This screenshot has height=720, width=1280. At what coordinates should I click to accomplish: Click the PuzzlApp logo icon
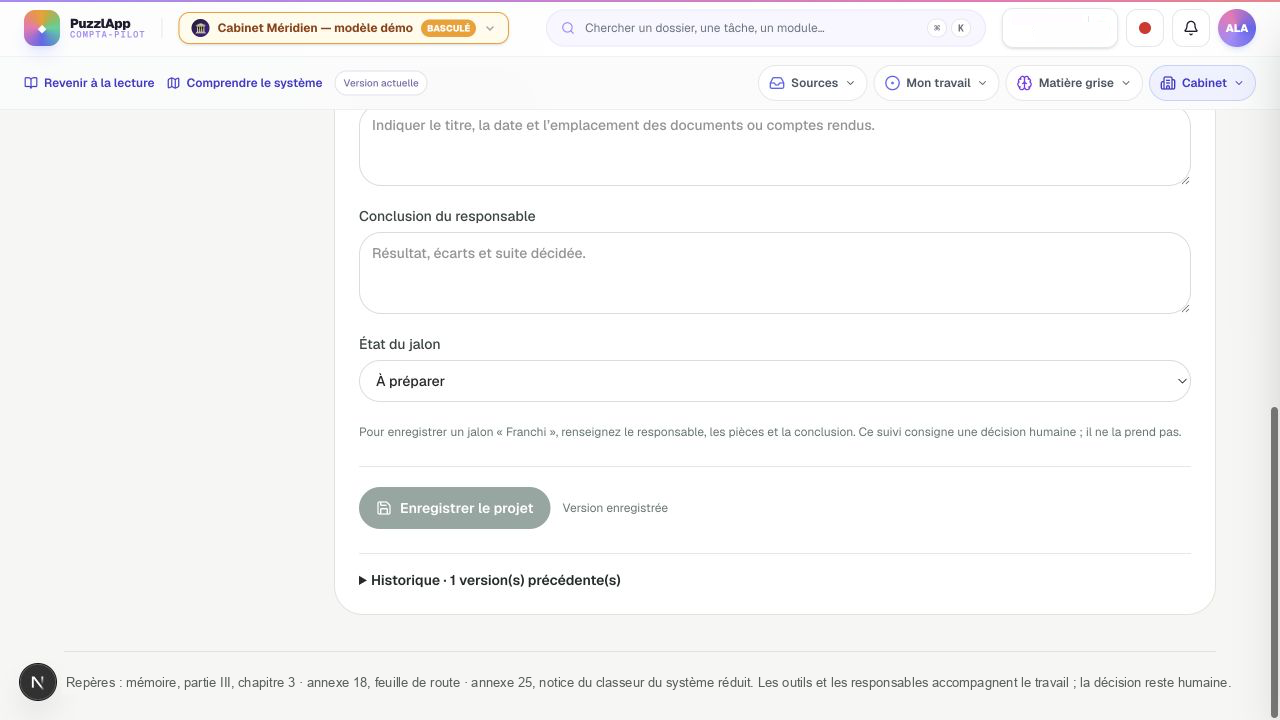coord(42,28)
